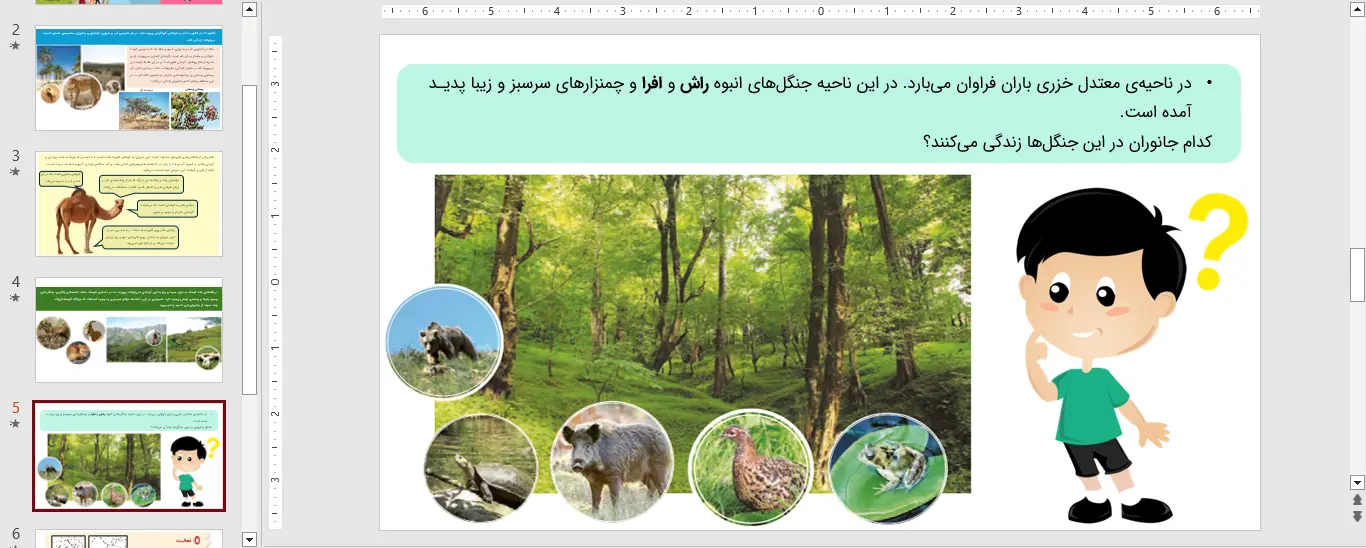The image size is (1366, 548).
Task: Click the main editor scroll-down arrow
Action: (x=1357, y=481)
